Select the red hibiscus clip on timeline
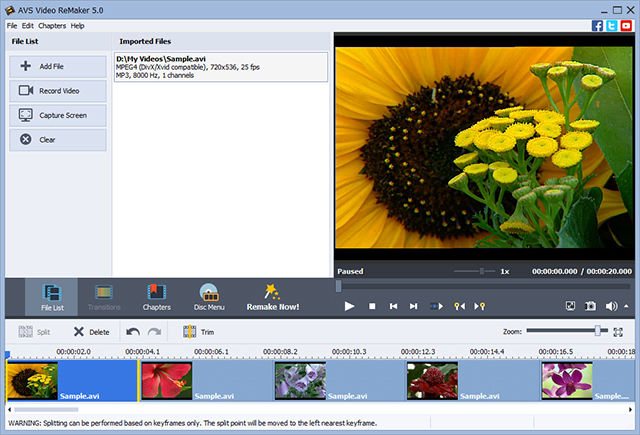 click(207, 381)
